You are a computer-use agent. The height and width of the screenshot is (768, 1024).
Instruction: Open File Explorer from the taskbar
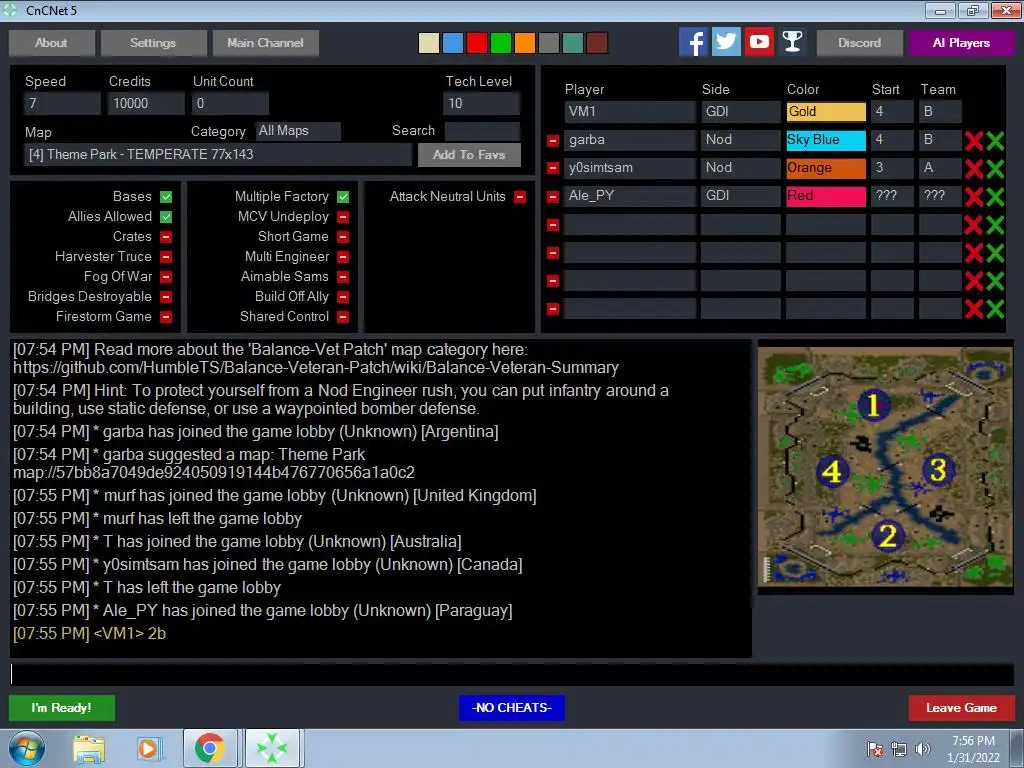pyautogui.click(x=89, y=749)
